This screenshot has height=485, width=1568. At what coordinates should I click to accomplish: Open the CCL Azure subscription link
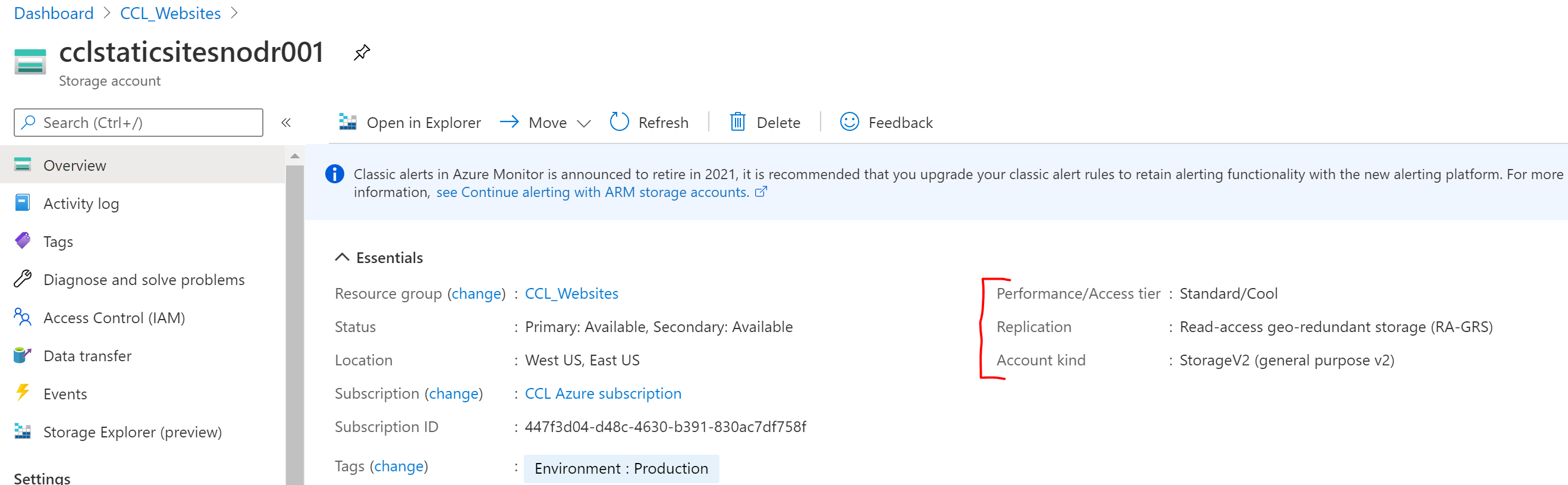point(602,393)
